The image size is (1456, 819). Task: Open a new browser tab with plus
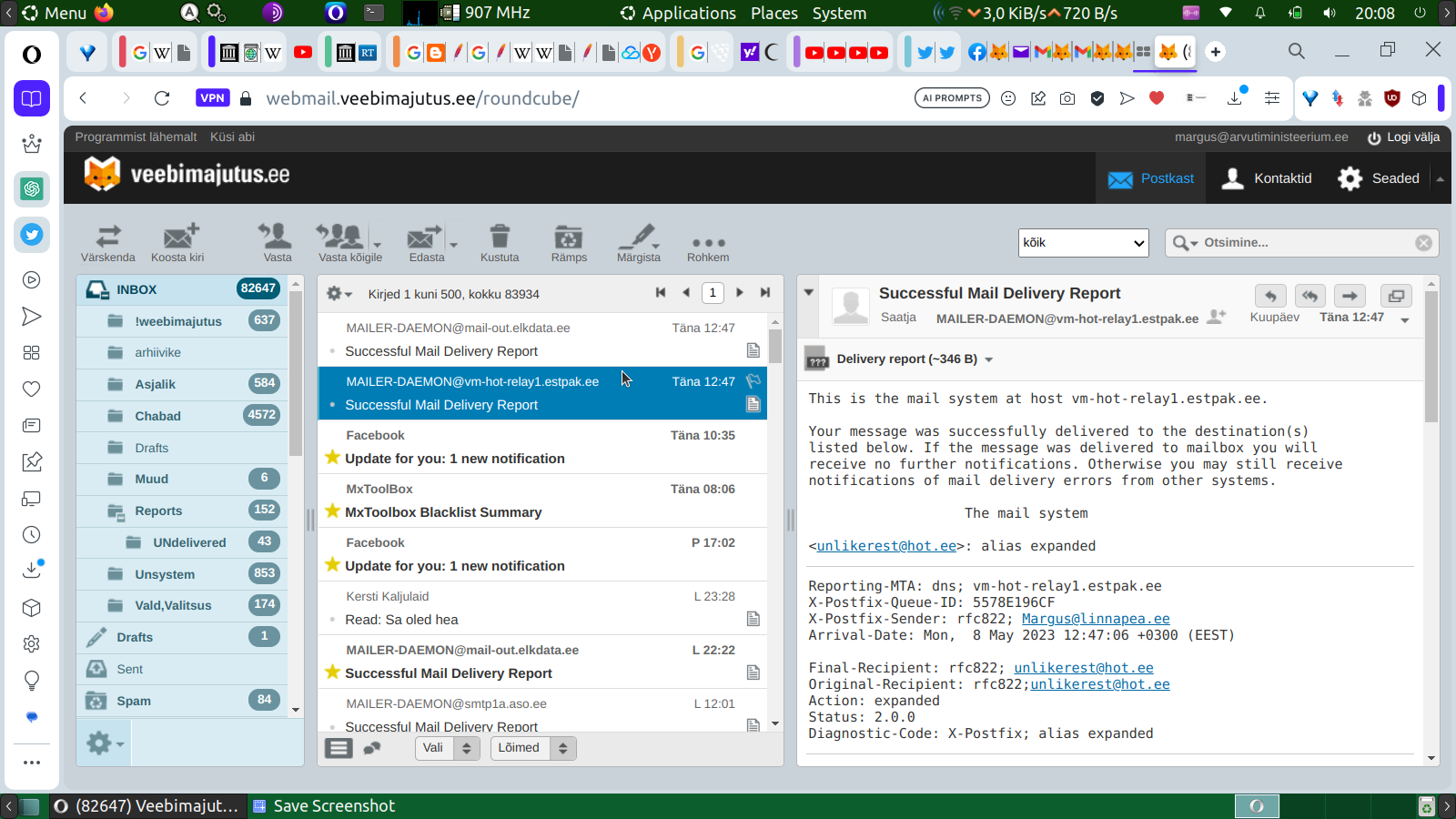(1216, 52)
